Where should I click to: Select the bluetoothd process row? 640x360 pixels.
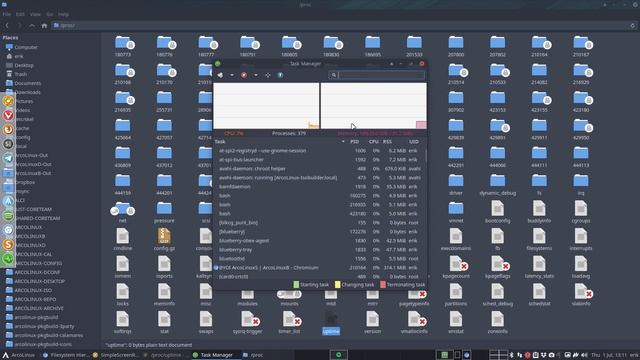tap(319, 258)
